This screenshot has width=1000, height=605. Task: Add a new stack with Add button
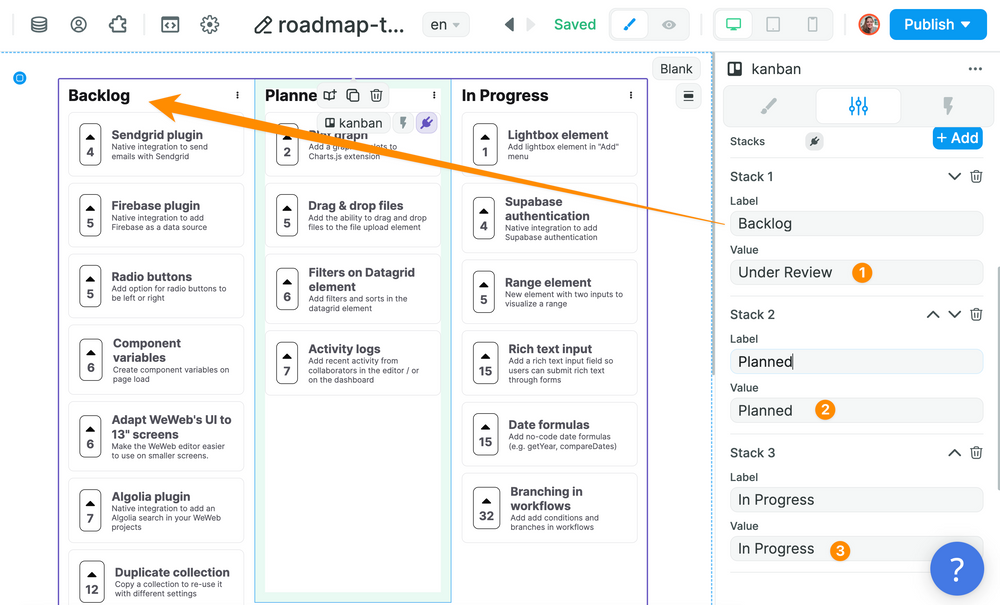[957, 138]
